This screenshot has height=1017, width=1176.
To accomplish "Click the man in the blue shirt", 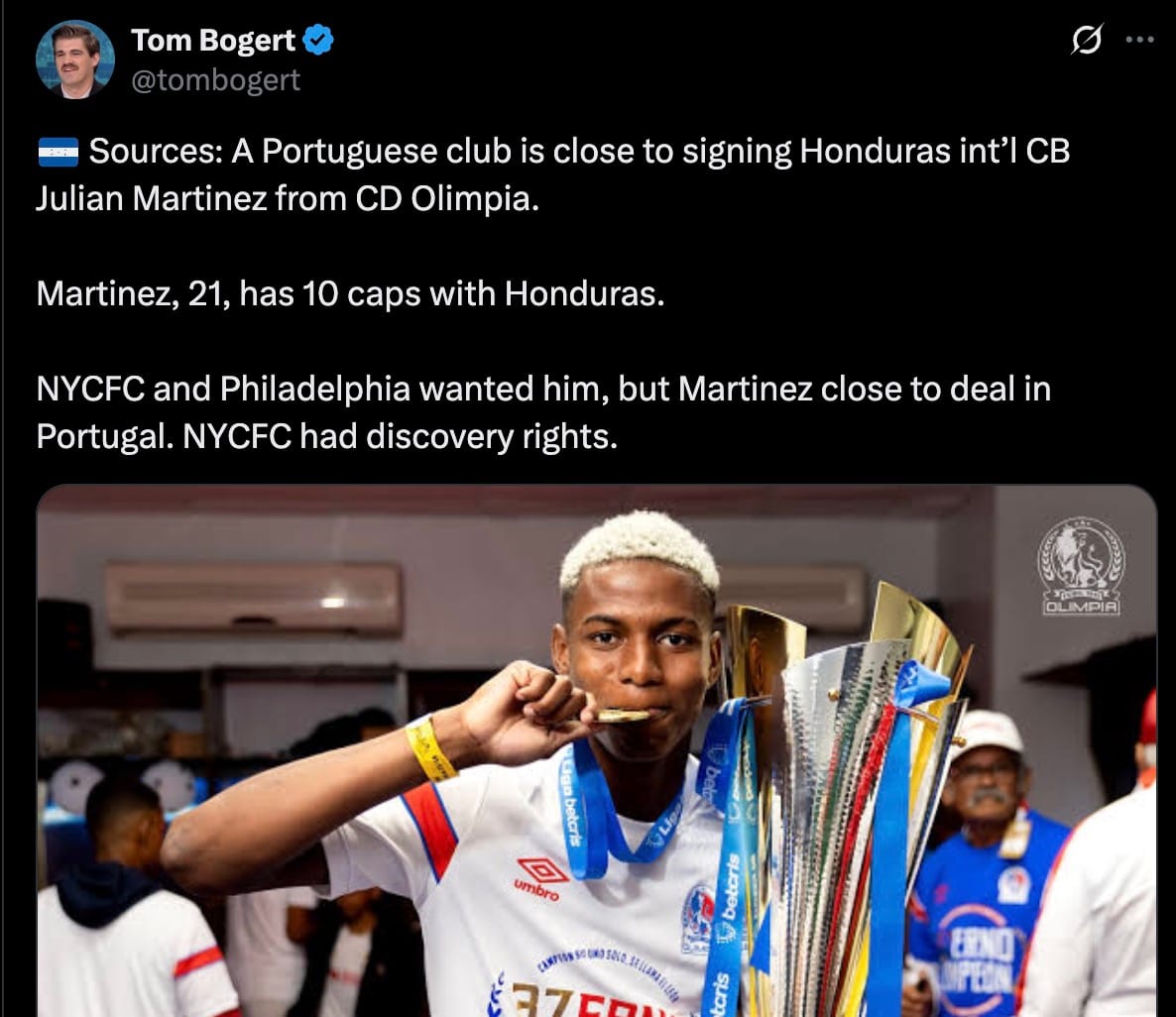I will [x=983, y=862].
